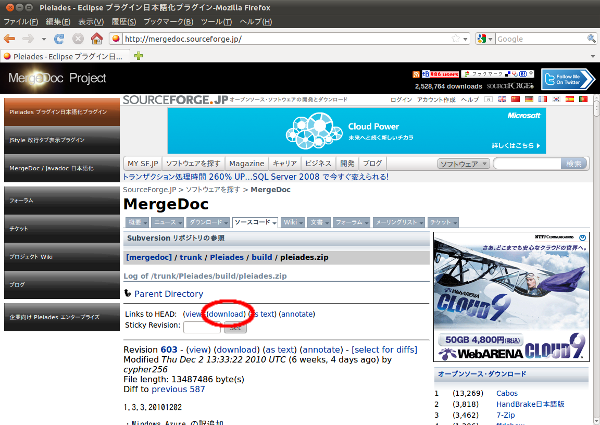
Task: Open the フォーラム sidebar button
Action: 62,200
